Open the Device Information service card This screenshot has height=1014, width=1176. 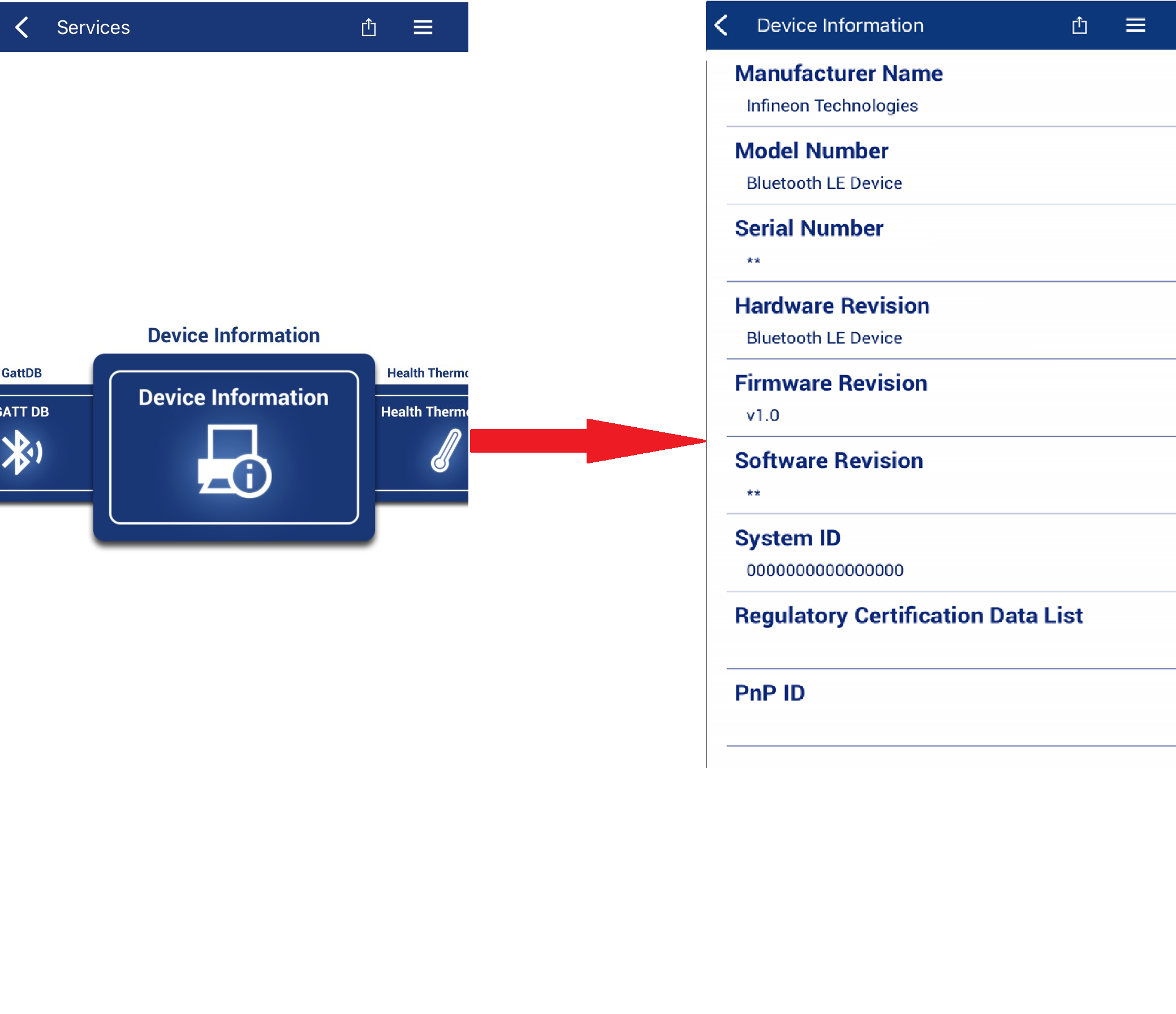(234, 447)
